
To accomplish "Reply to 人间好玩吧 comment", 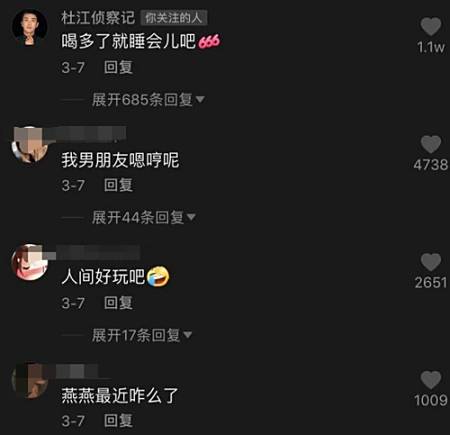I will click(118, 303).
